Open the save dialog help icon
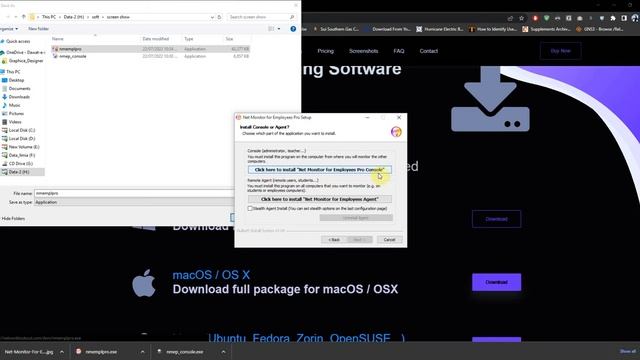The width and height of the screenshot is (640, 360). pos(293,29)
